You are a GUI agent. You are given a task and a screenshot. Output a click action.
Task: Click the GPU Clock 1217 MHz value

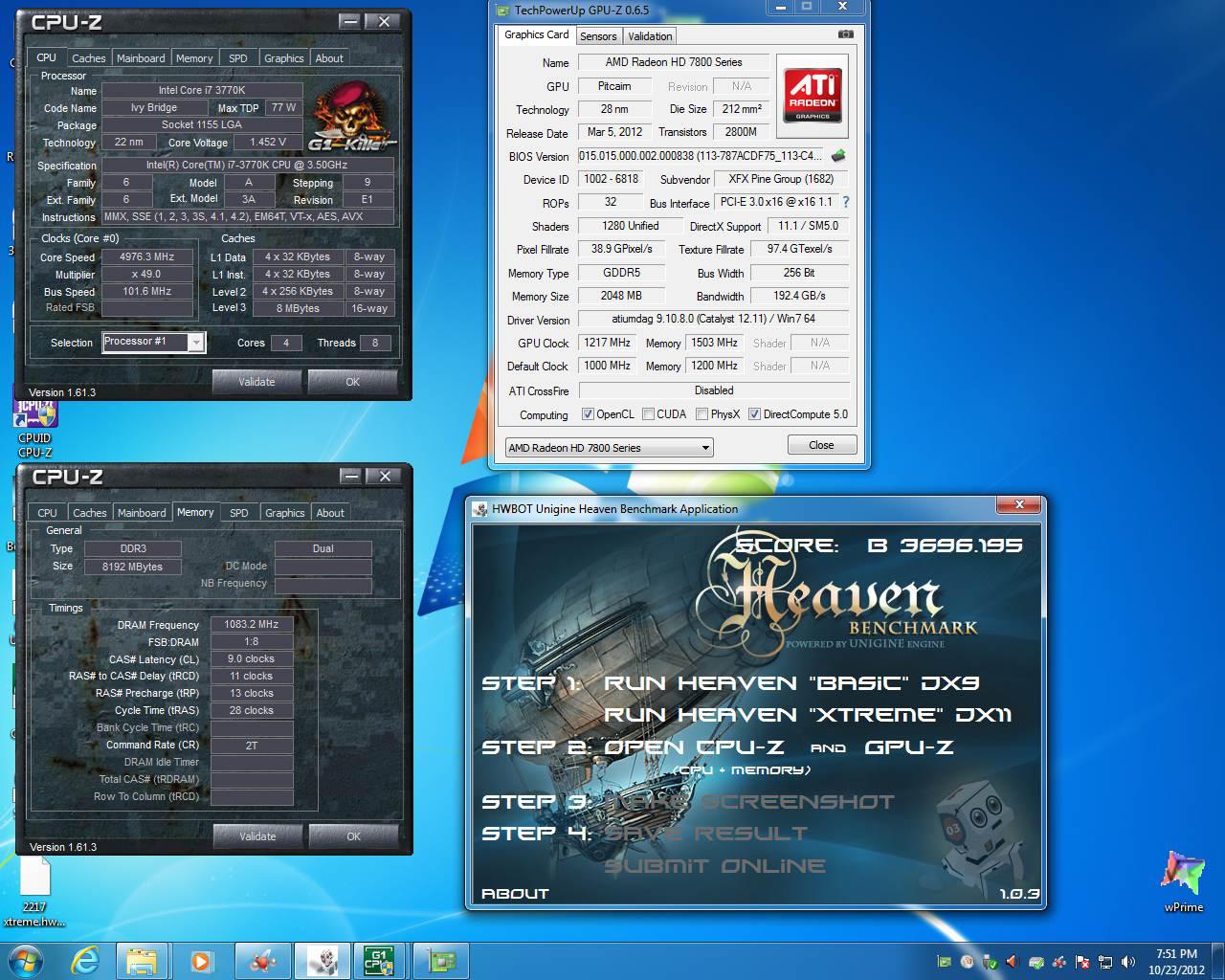[607, 343]
